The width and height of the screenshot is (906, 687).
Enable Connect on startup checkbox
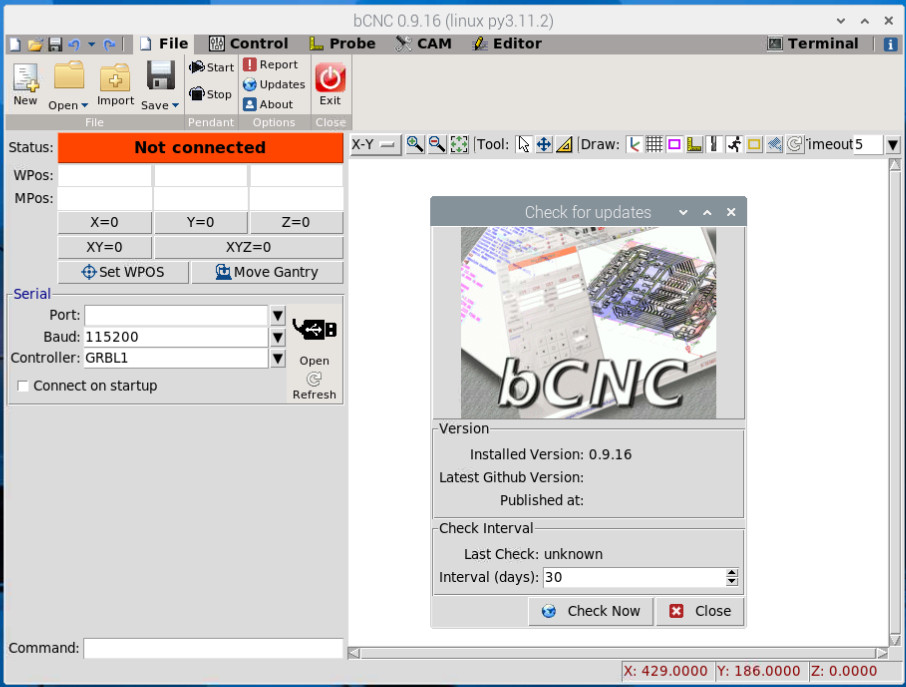tap(23, 386)
